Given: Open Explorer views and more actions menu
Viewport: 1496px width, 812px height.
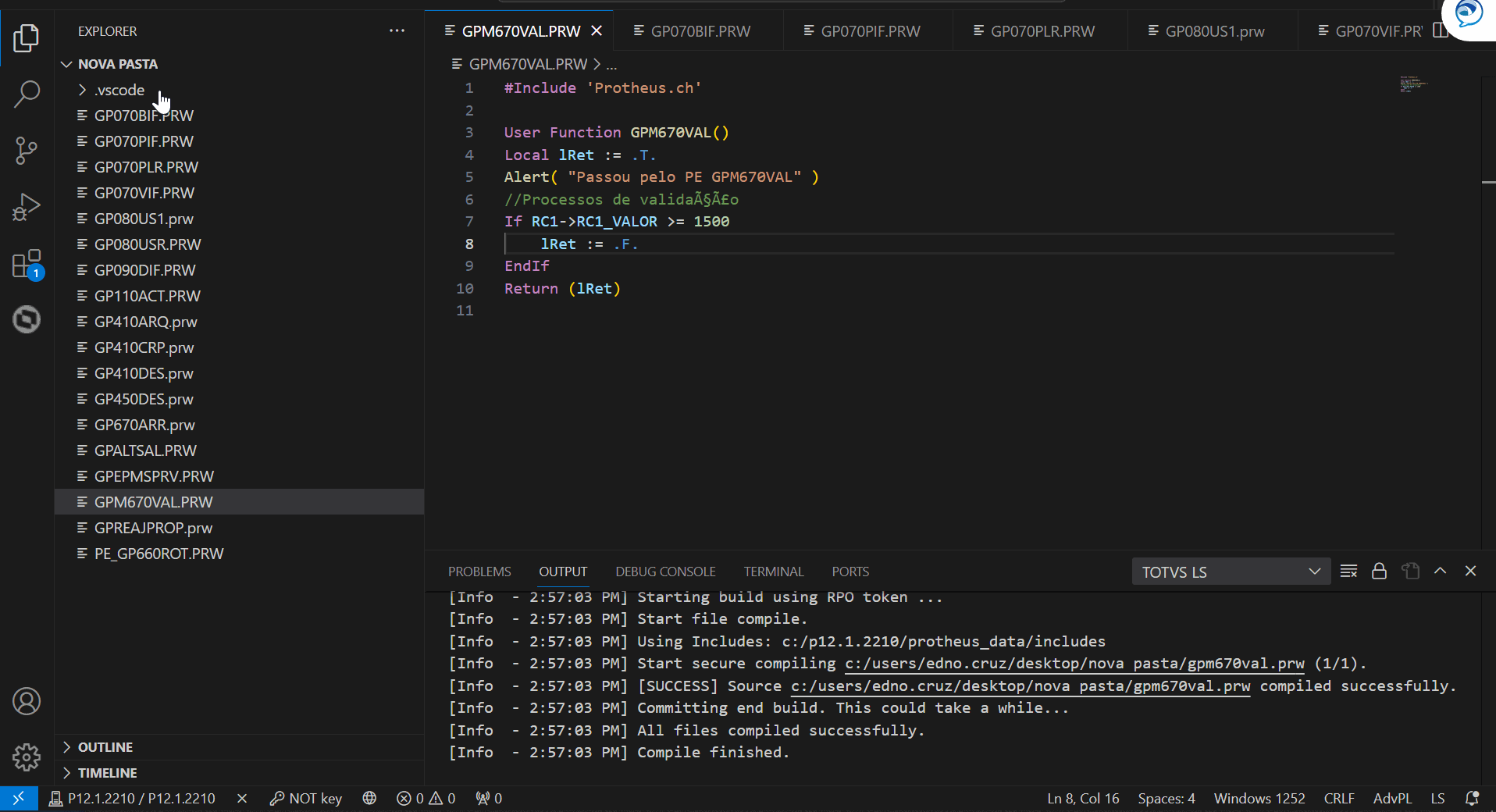Looking at the screenshot, I should pos(397,31).
